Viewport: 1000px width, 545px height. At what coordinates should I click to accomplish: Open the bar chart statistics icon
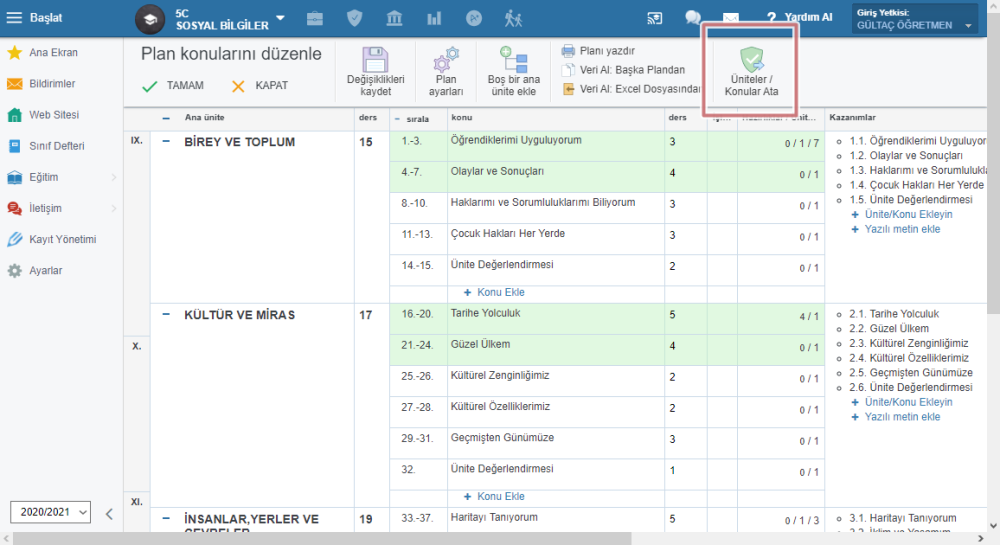point(434,18)
